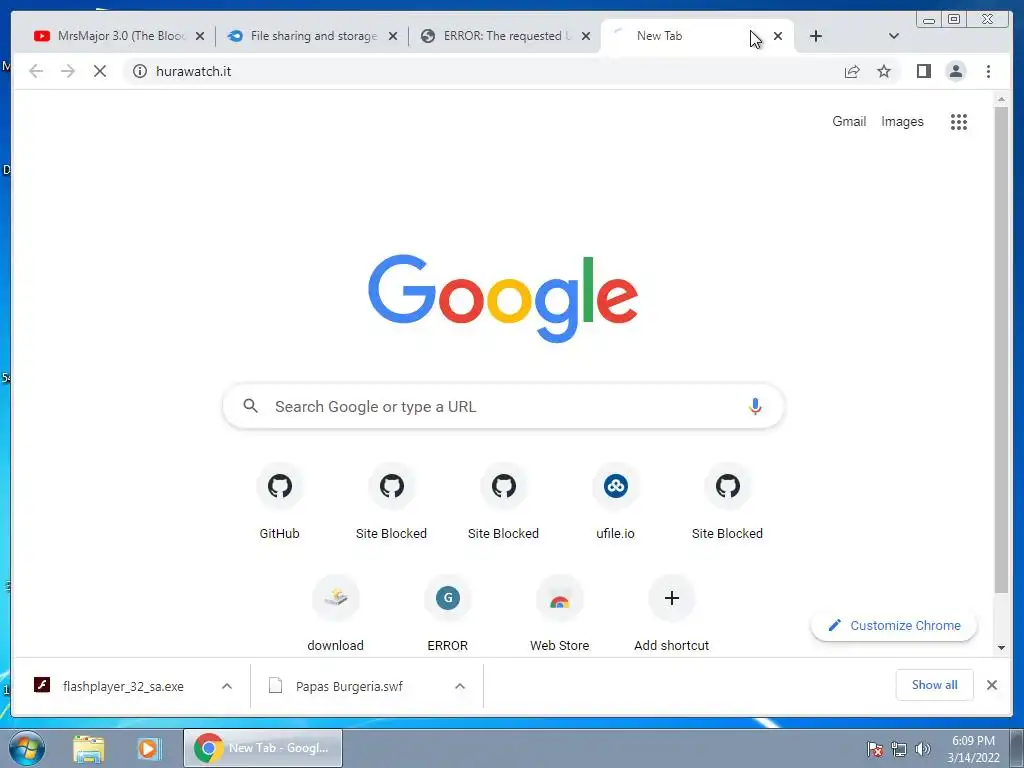Open the network tray icon
Image resolution: width=1024 pixels, height=768 pixels.
click(899, 749)
